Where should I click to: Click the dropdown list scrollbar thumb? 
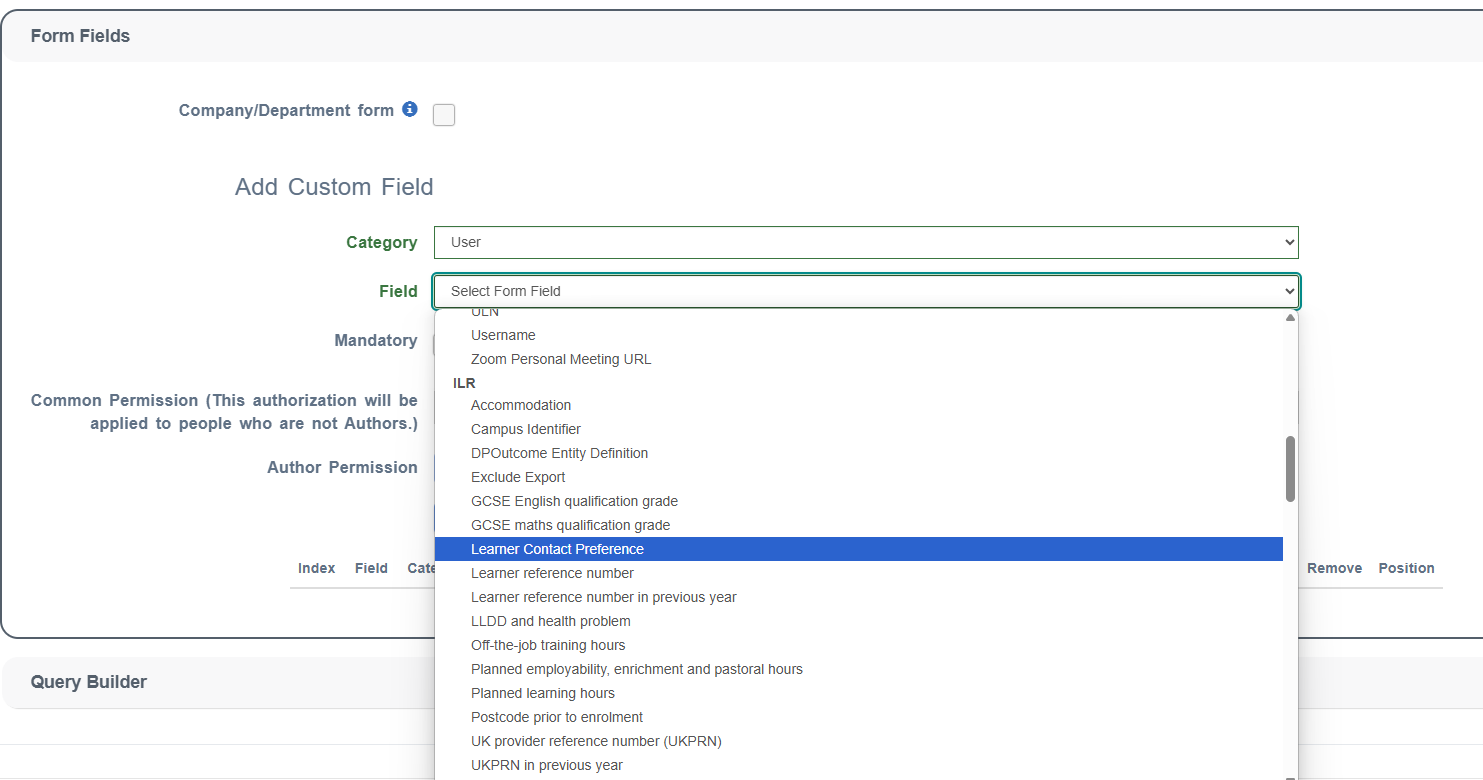[1290, 469]
